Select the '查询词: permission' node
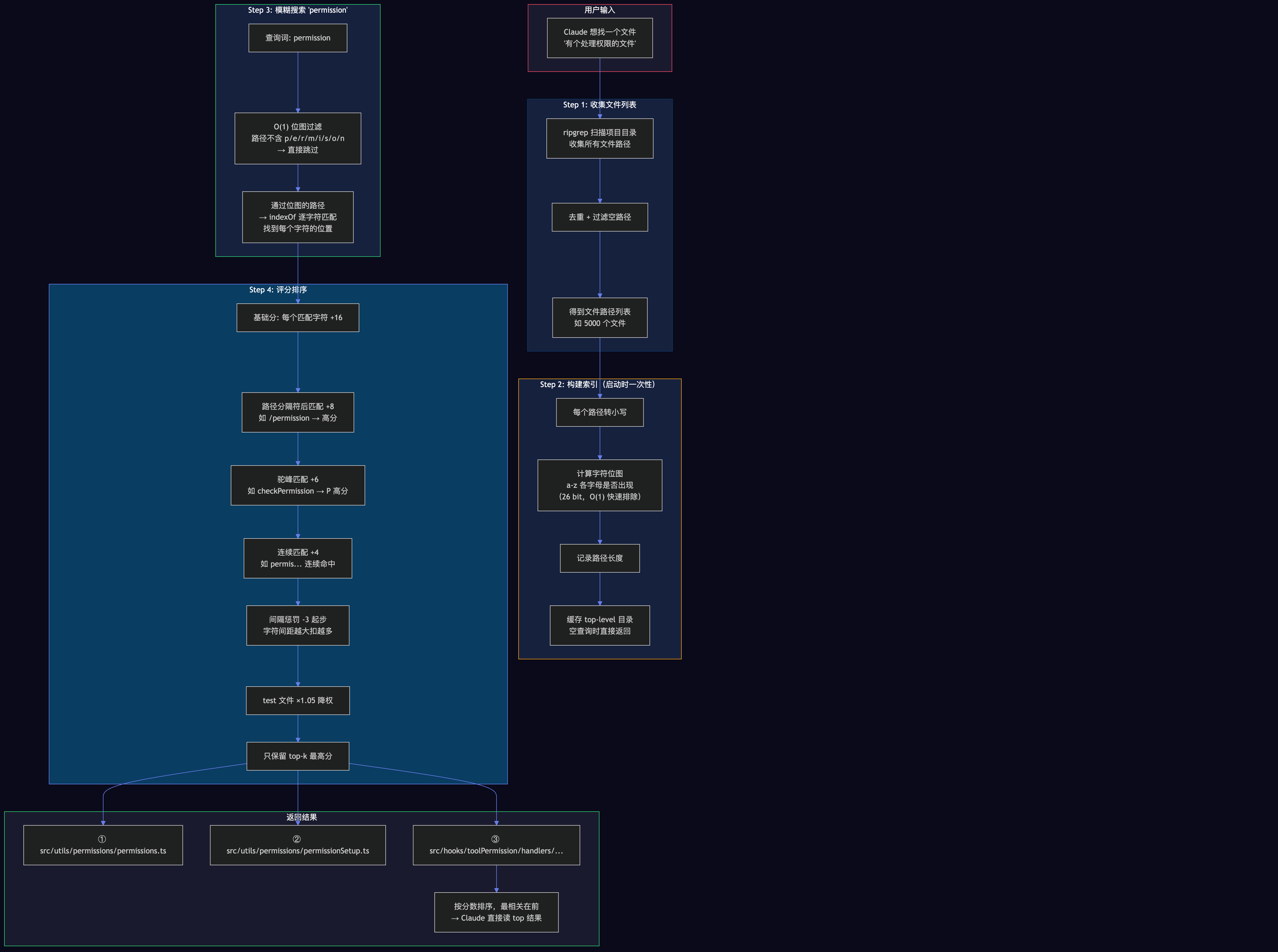This screenshot has height=952, width=1278. pos(297,37)
